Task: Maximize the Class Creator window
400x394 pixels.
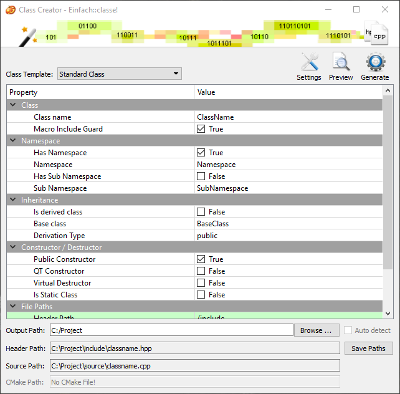Action: [x=356, y=9]
